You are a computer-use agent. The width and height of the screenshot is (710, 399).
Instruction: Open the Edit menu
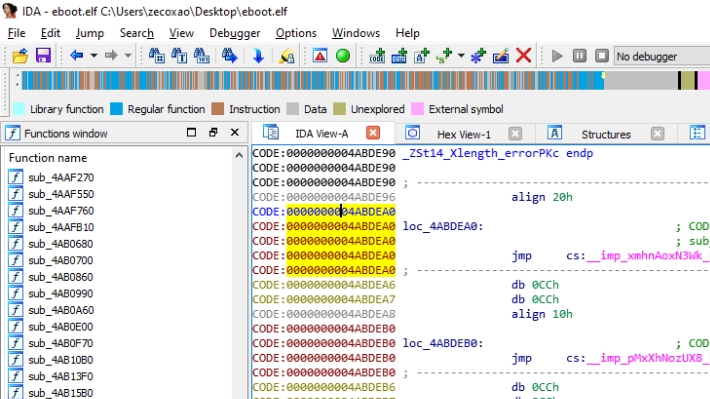coord(50,33)
